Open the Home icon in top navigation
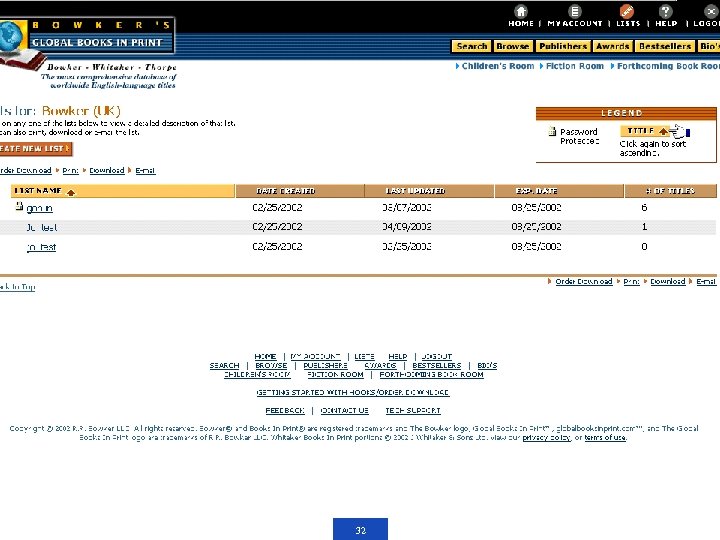This screenshot has width=720, height=540. coord(521,11)
